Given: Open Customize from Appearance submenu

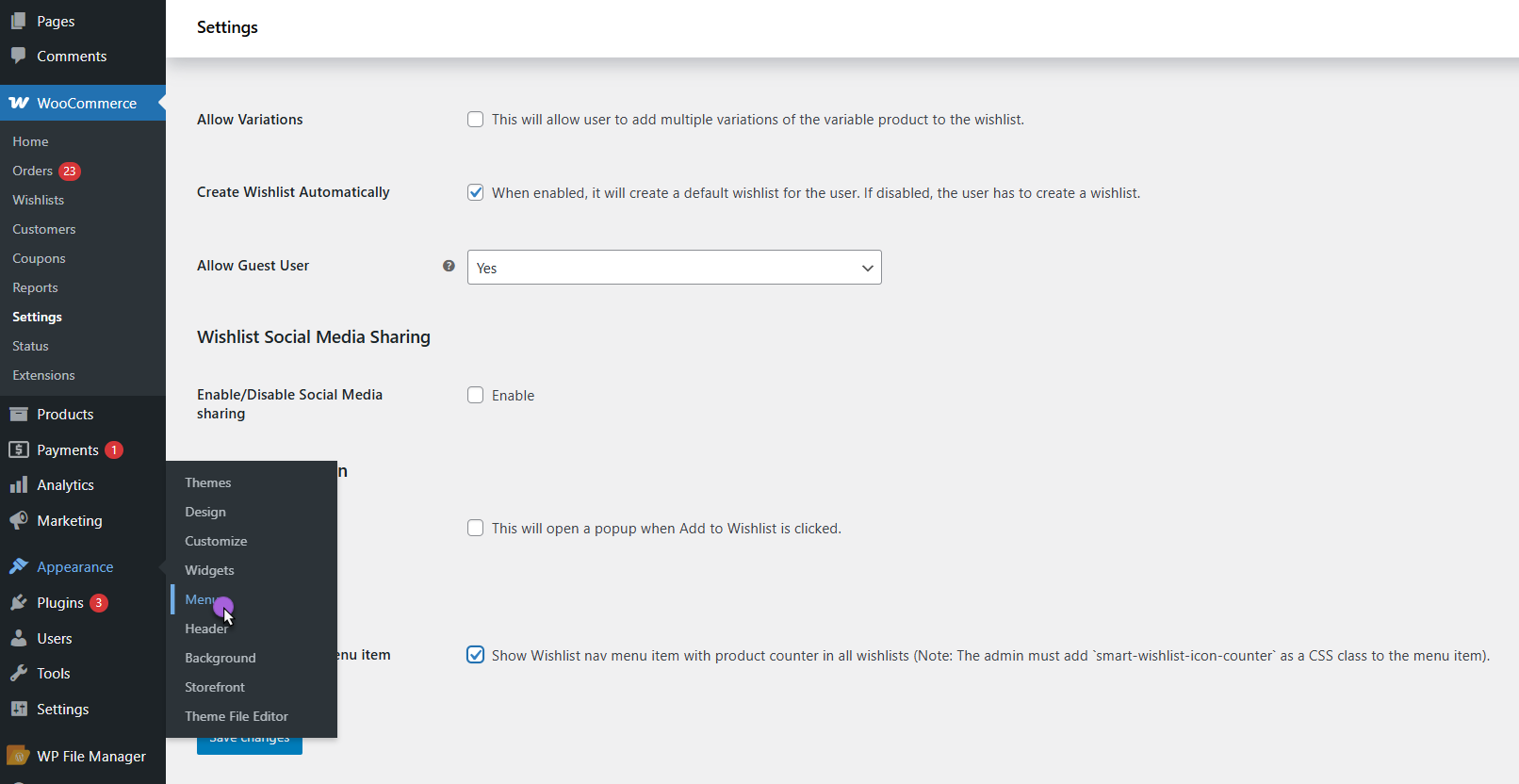Looking at the screenshot, I should coord(216,541).
